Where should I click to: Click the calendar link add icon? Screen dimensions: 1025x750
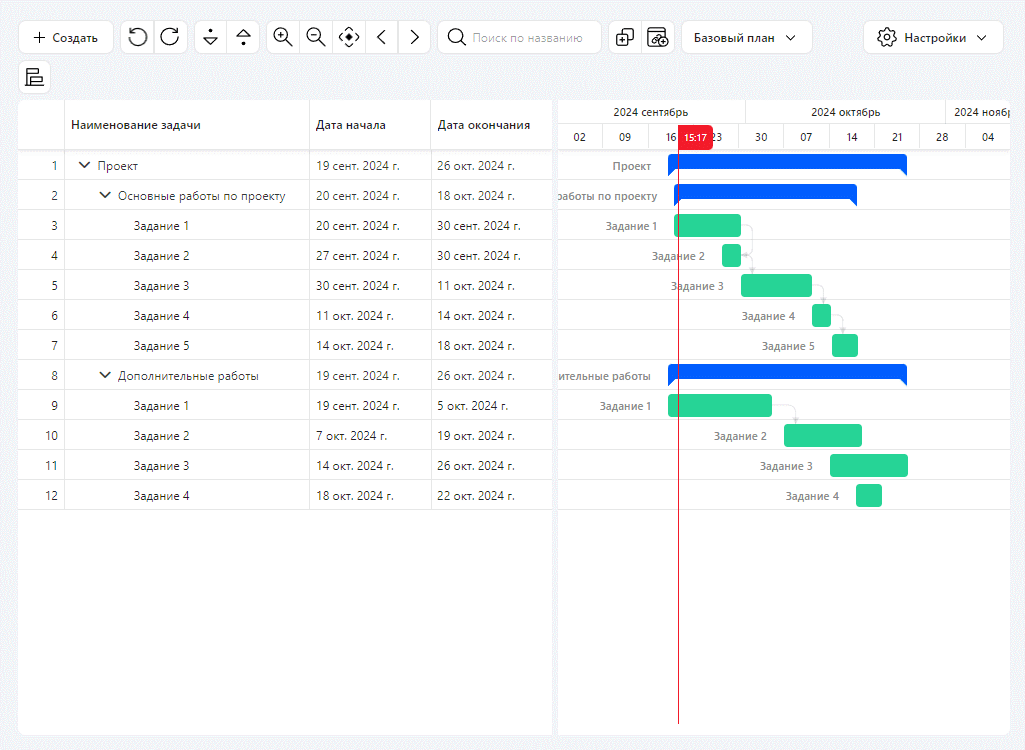pos(658,37)
